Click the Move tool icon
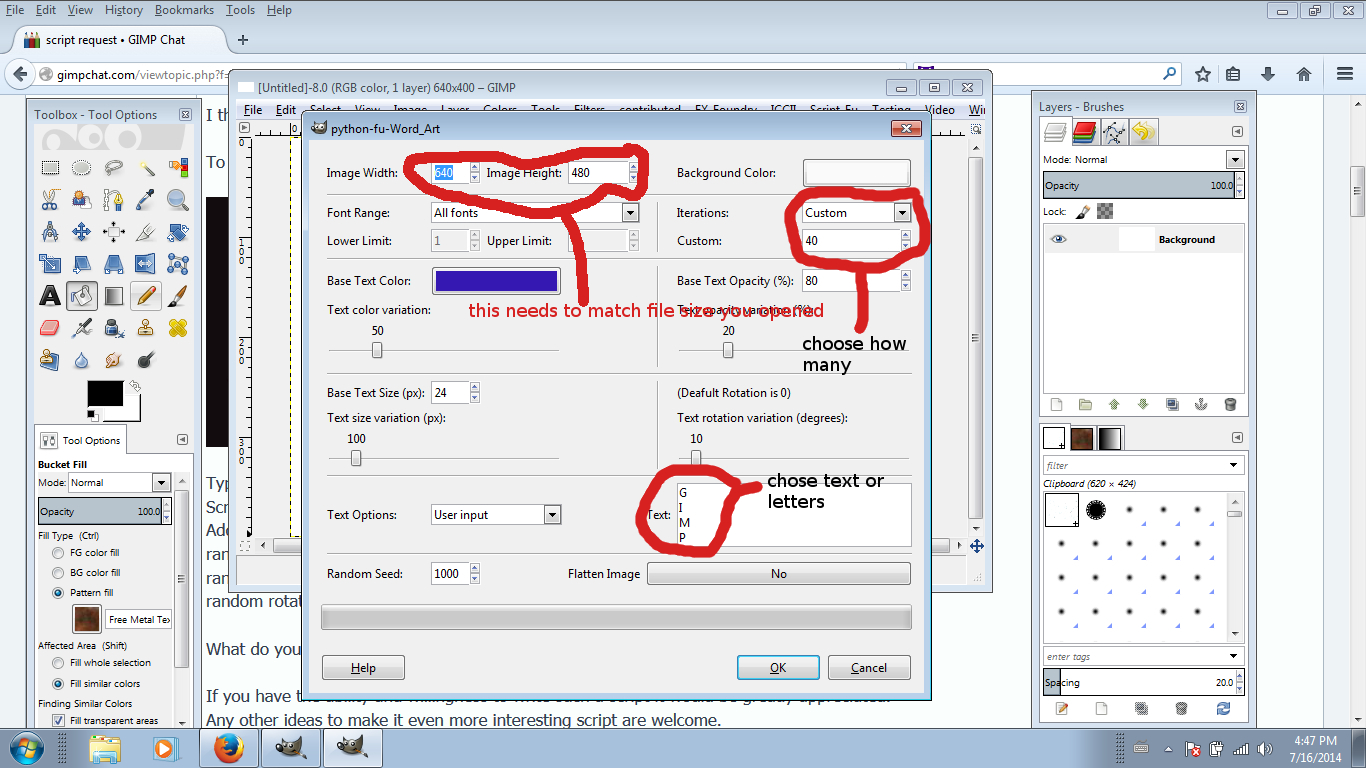This screenshot has height=768, width=1366. 82,231
